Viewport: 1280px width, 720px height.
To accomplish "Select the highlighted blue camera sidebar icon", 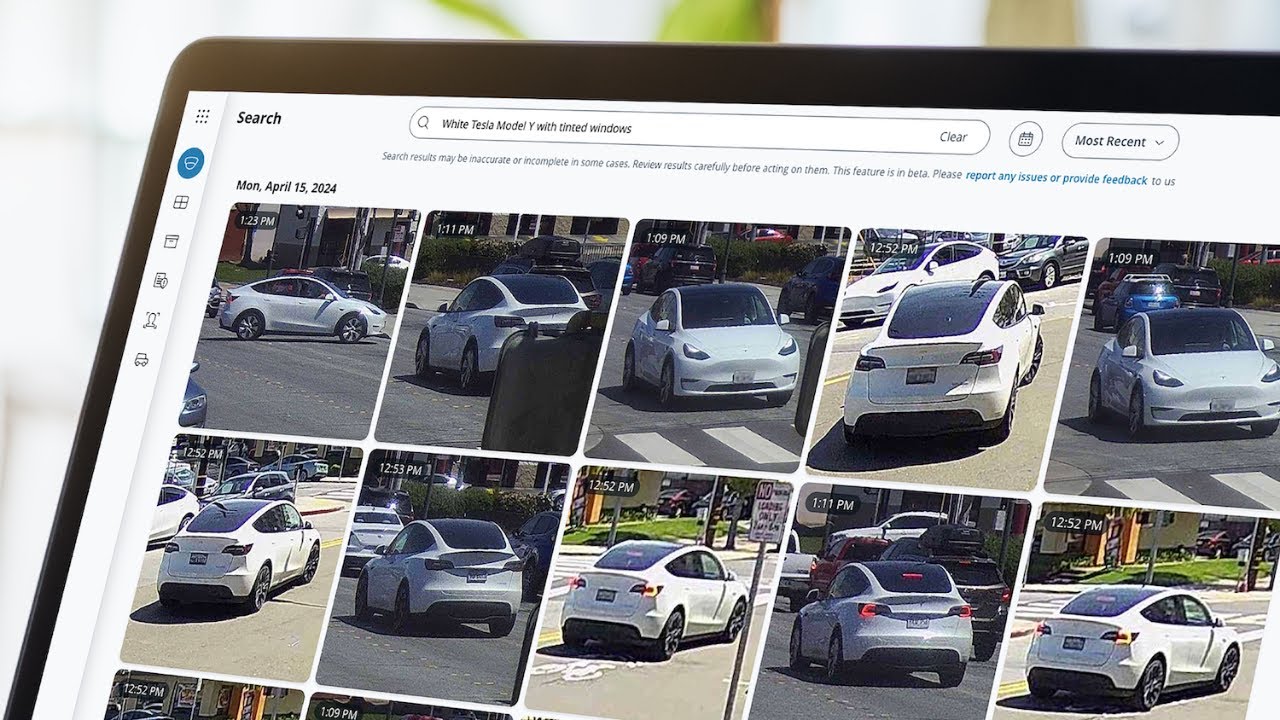I will tap(191, 162).
